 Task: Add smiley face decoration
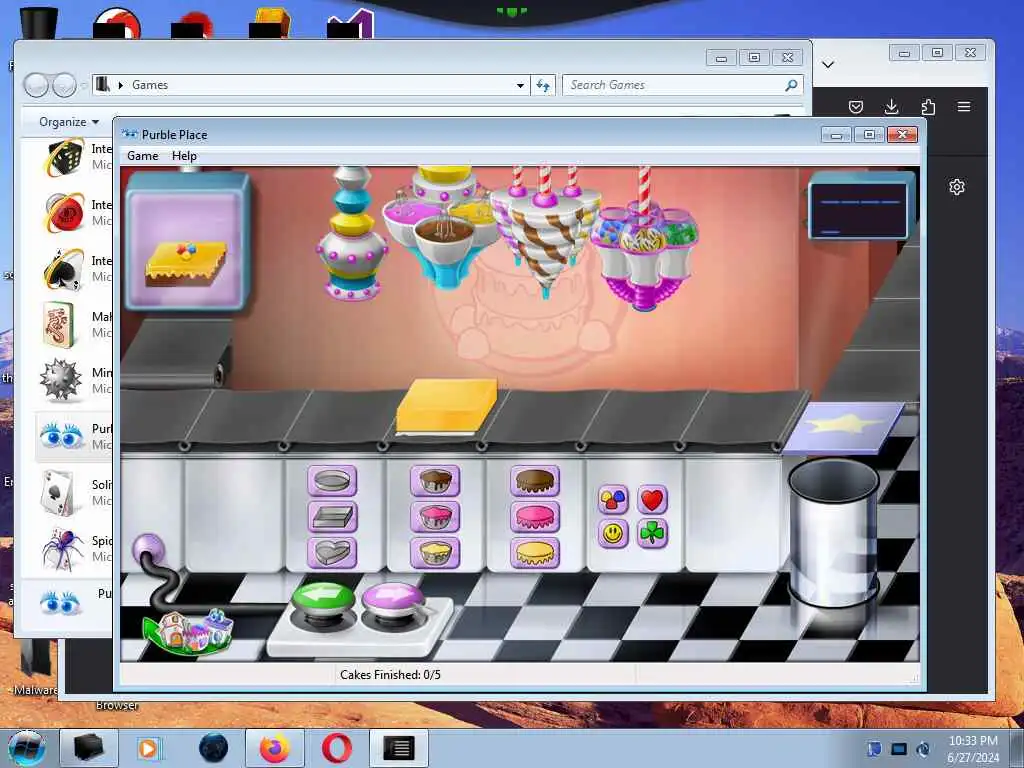[x=613, y=534]
